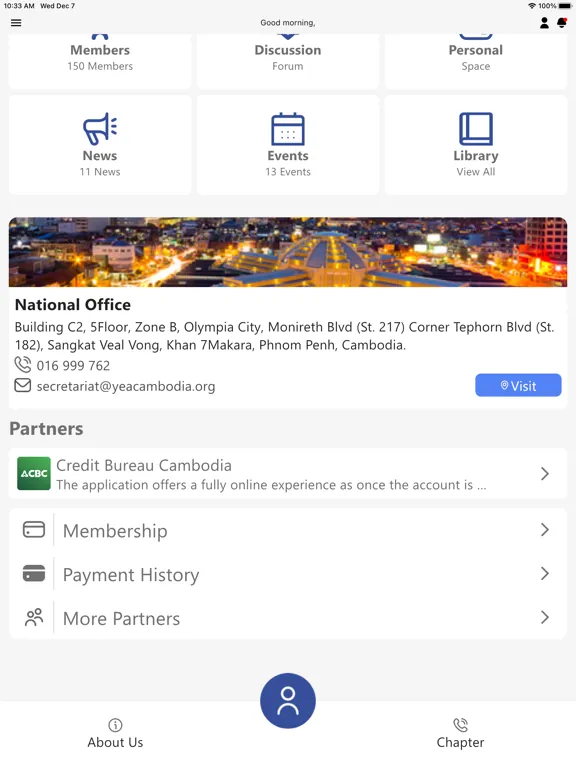The width and height of the screenshot is (576, 768).
Task: Open the user profile icon in header
Action: 544,23
